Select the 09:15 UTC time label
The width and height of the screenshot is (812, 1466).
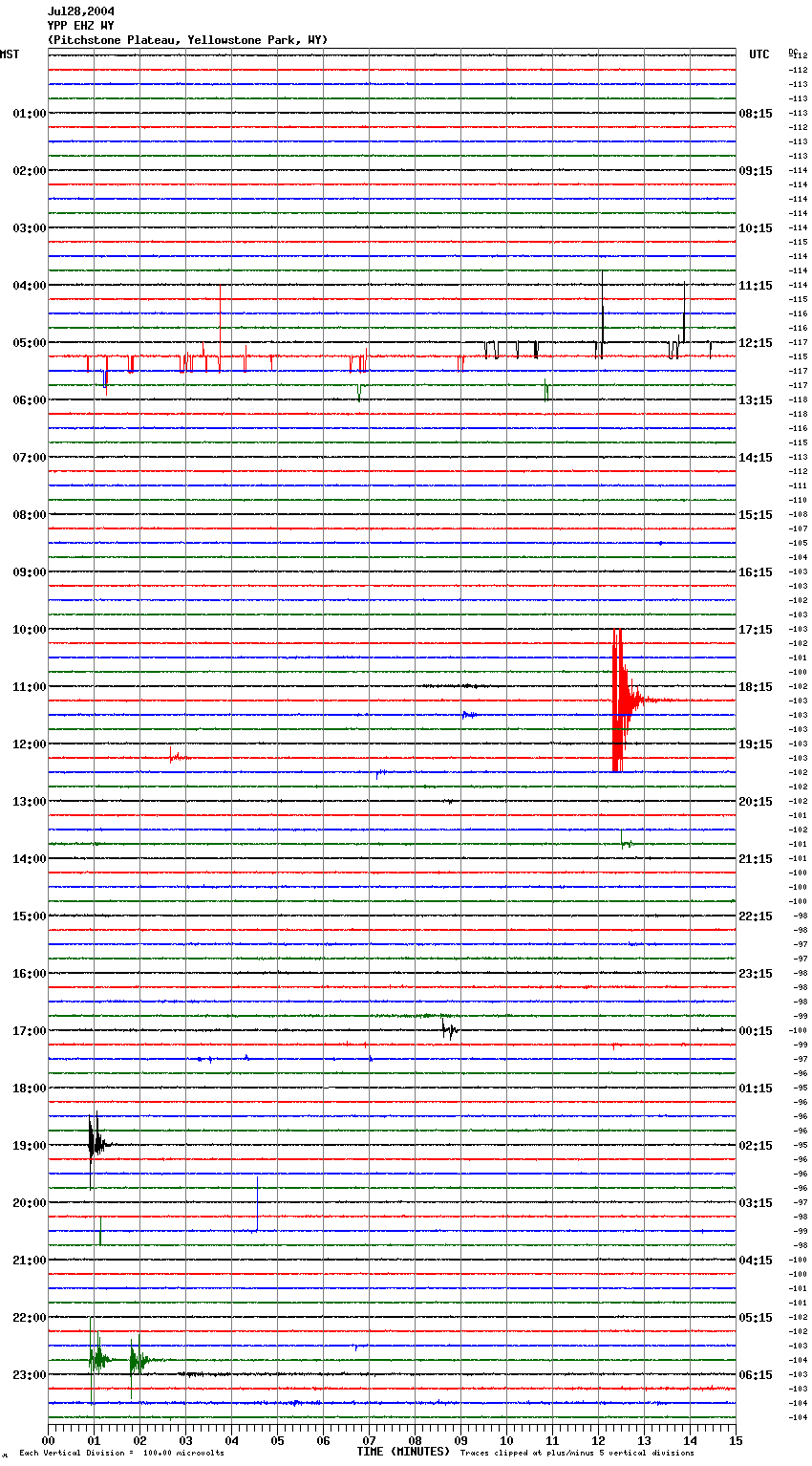tap(756, 171)
